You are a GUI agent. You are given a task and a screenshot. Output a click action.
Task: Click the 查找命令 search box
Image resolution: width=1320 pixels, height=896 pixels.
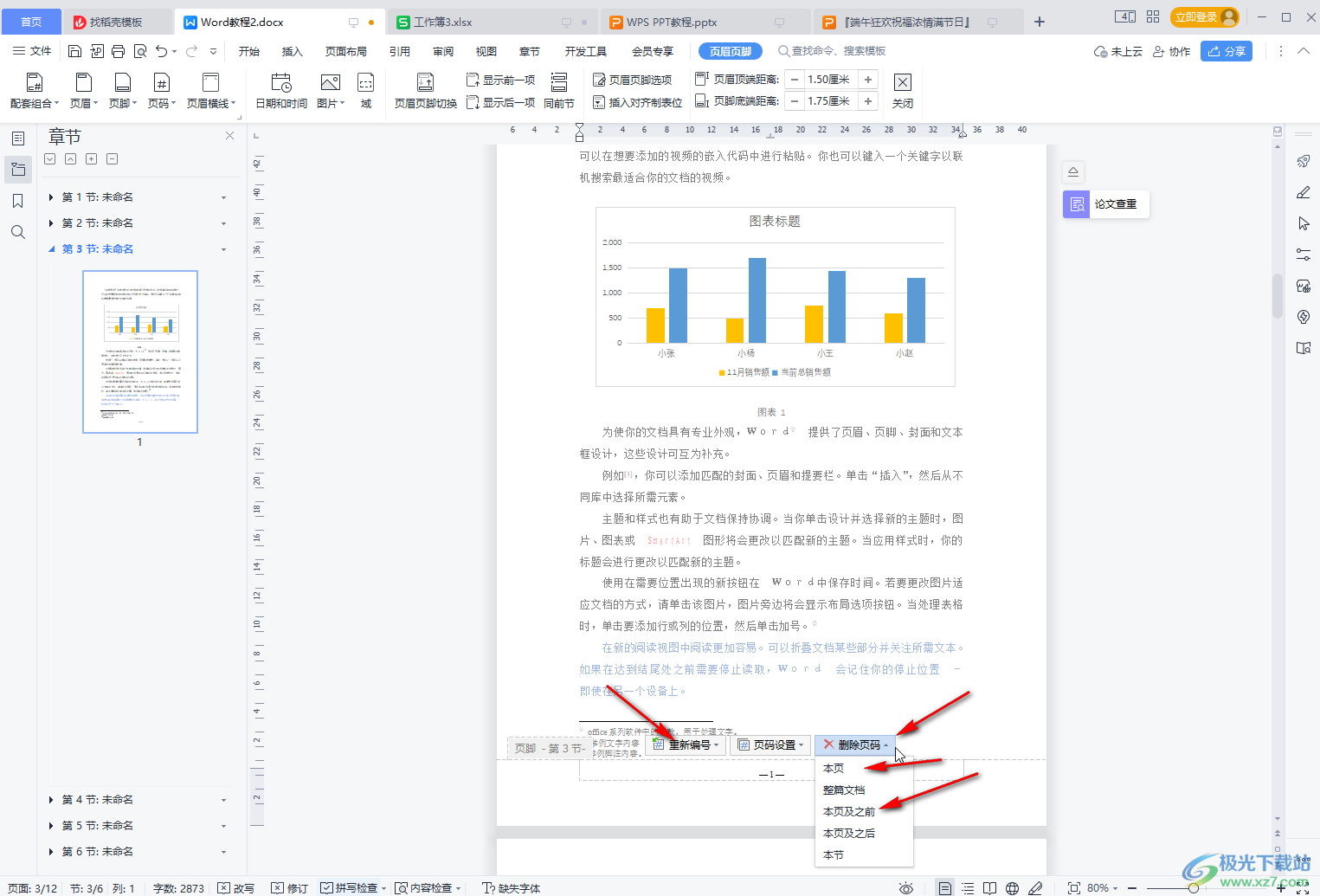[x=832, y=51]
